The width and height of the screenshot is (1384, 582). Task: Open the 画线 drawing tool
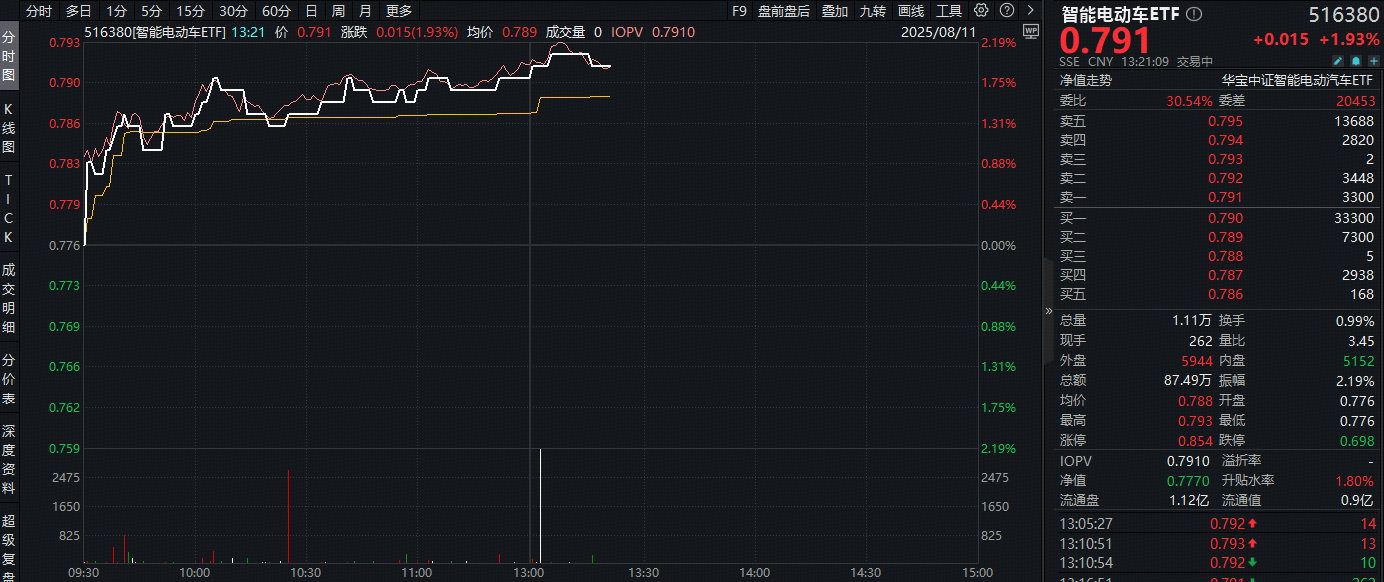[910, 11]
